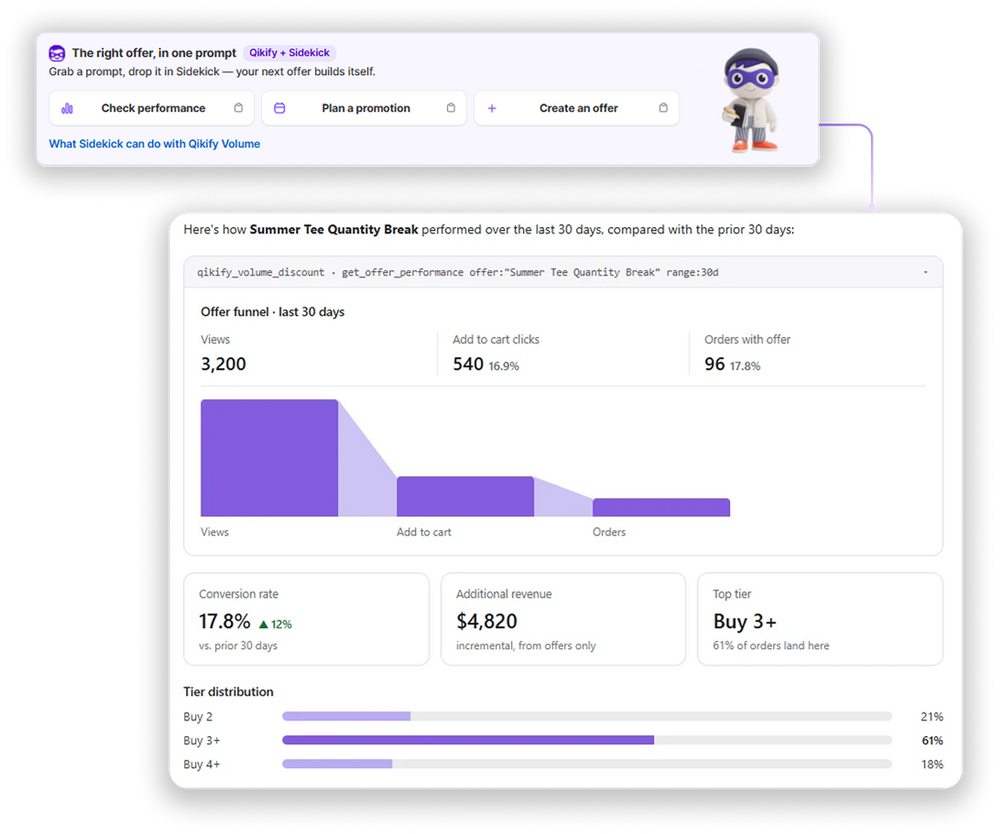Image resolution: width=1000 pixels, height=834 pixels.
Task: Click the Add to cart funnel bar
Action: (465, 496)
